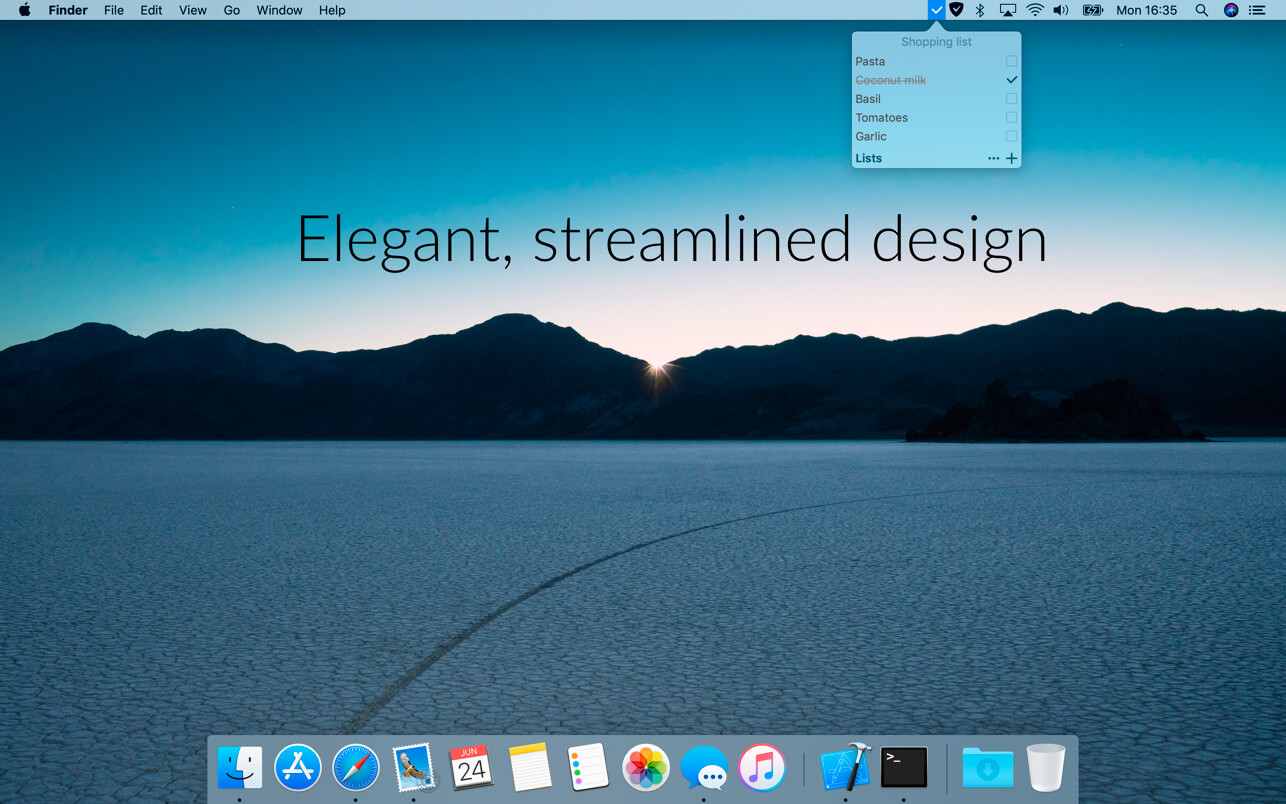Launch Photos from the Dock
The width and height of the screenshot is (1286, 804).
[x=646, y=768]
